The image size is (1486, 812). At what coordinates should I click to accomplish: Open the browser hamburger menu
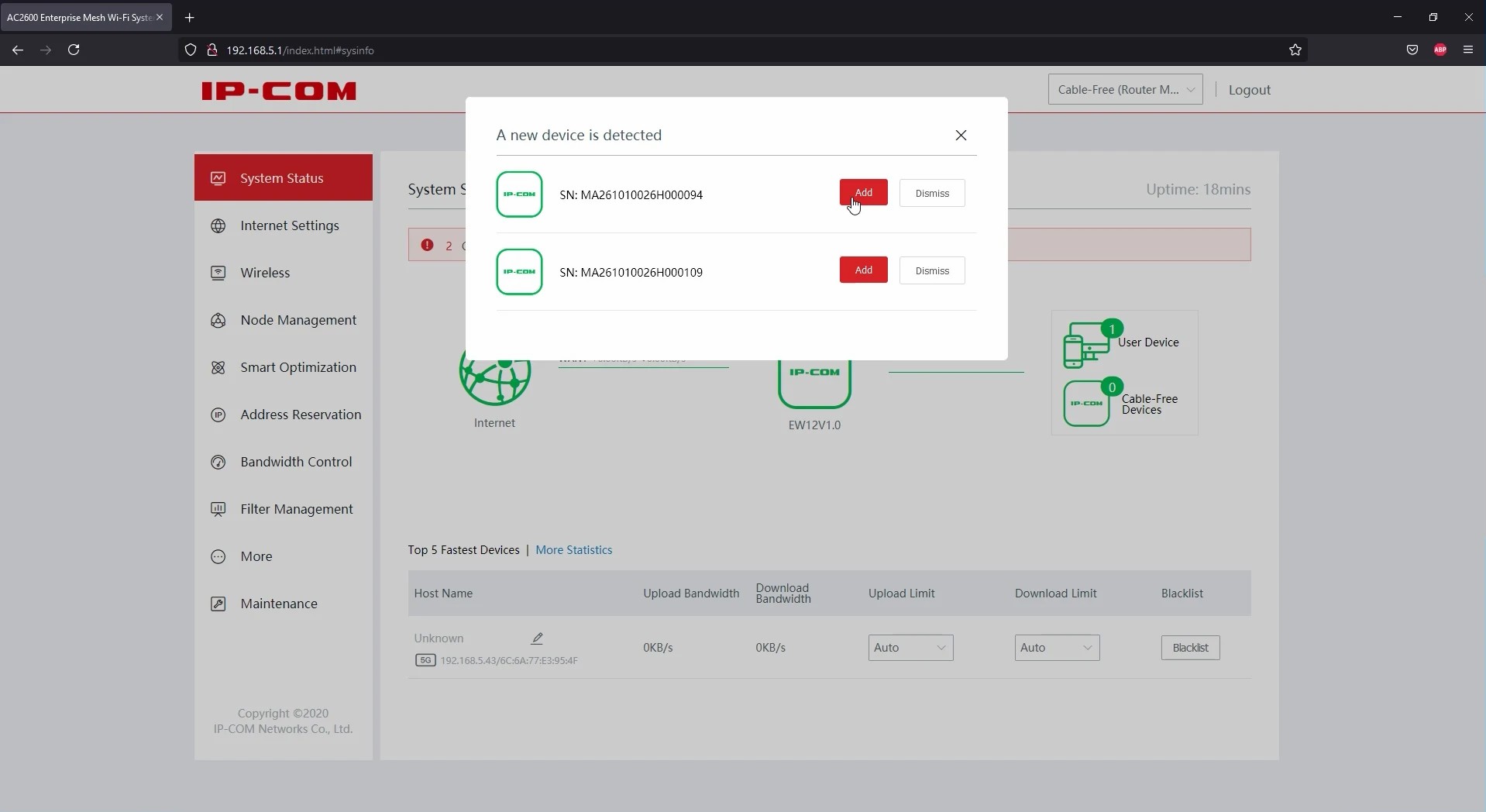click(x=1467, y=50)
